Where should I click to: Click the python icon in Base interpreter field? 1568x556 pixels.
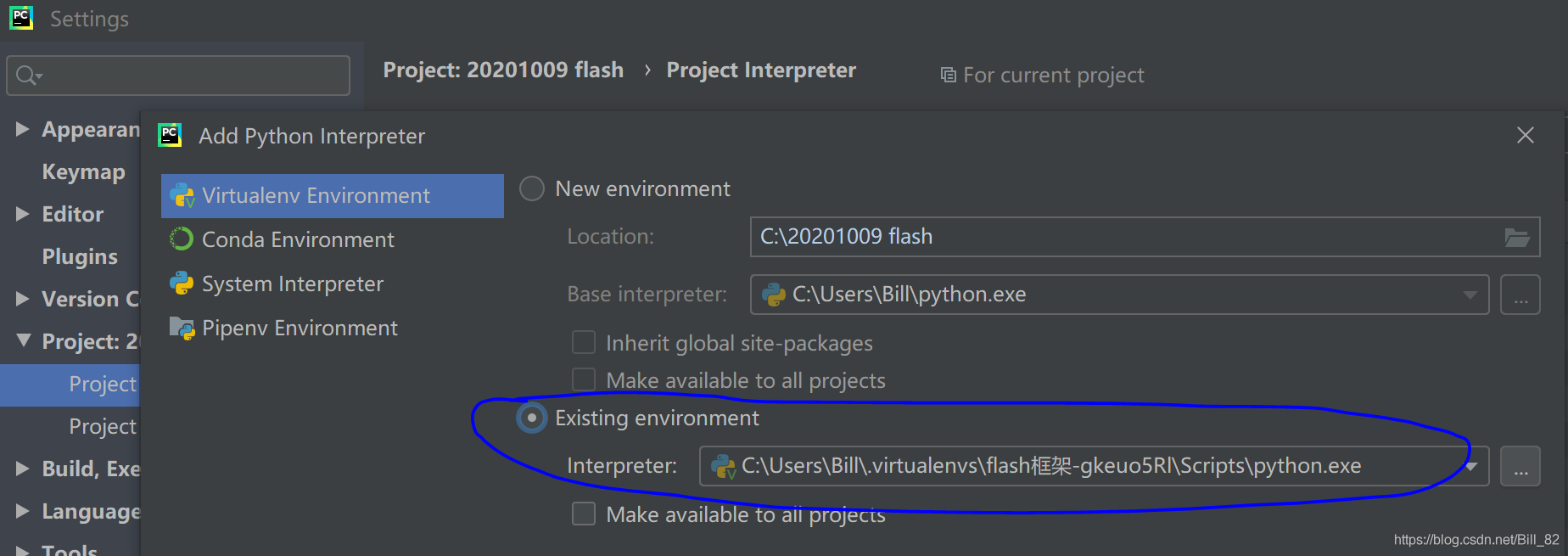[x=774, y=295]
